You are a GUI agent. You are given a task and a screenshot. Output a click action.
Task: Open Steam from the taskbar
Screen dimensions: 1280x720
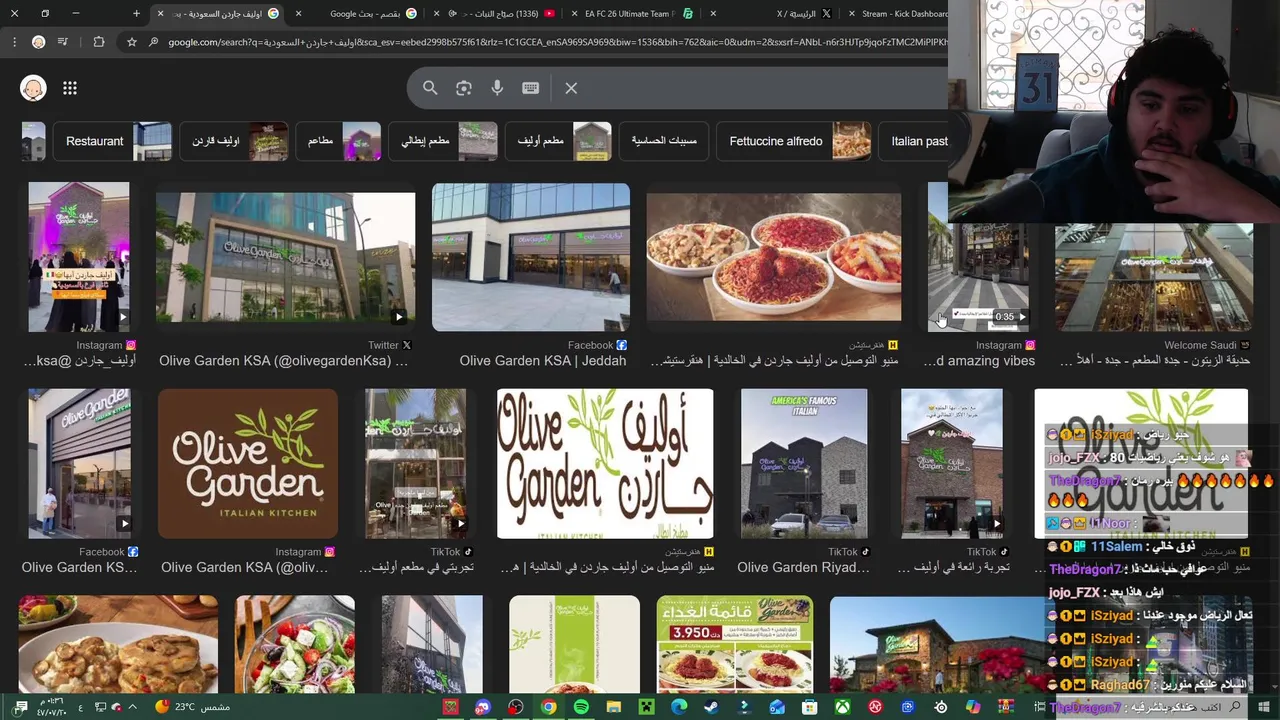click(711, 707)
